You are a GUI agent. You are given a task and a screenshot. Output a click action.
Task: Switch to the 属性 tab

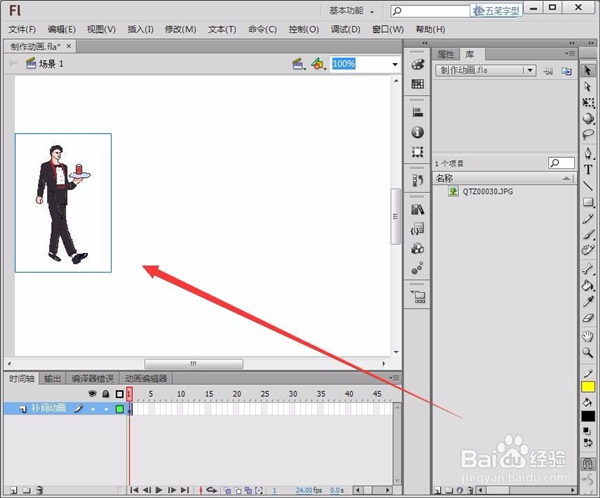(x=446, y=54)
